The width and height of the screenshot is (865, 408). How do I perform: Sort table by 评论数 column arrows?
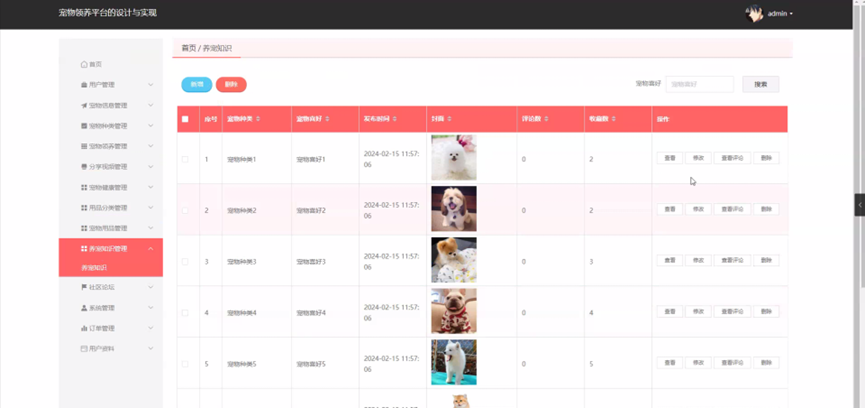click(x=546, y=119)
